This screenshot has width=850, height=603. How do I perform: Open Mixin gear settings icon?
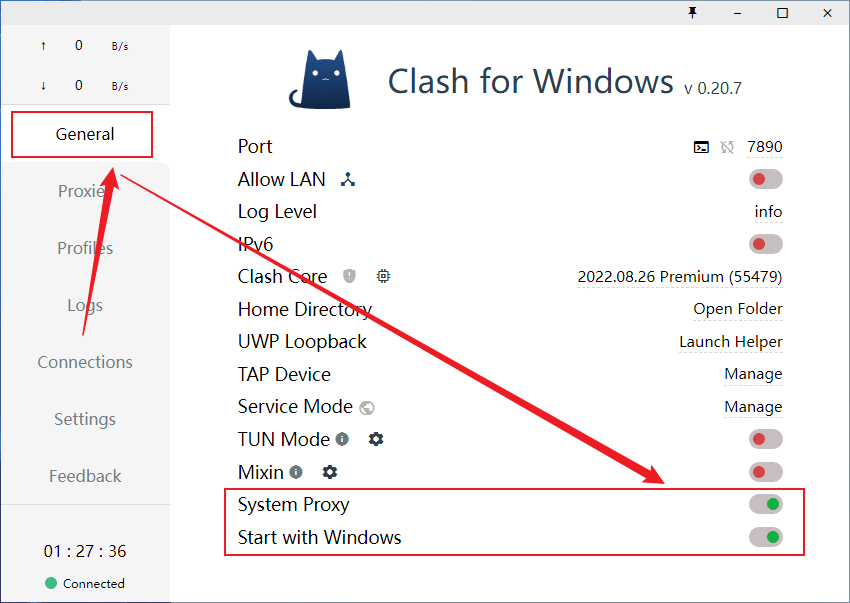pos(330,472)
